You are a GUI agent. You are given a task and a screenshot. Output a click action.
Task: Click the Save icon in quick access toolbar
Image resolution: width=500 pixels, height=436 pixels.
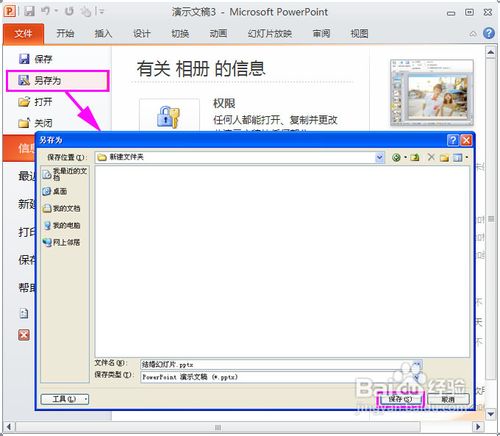29,12
